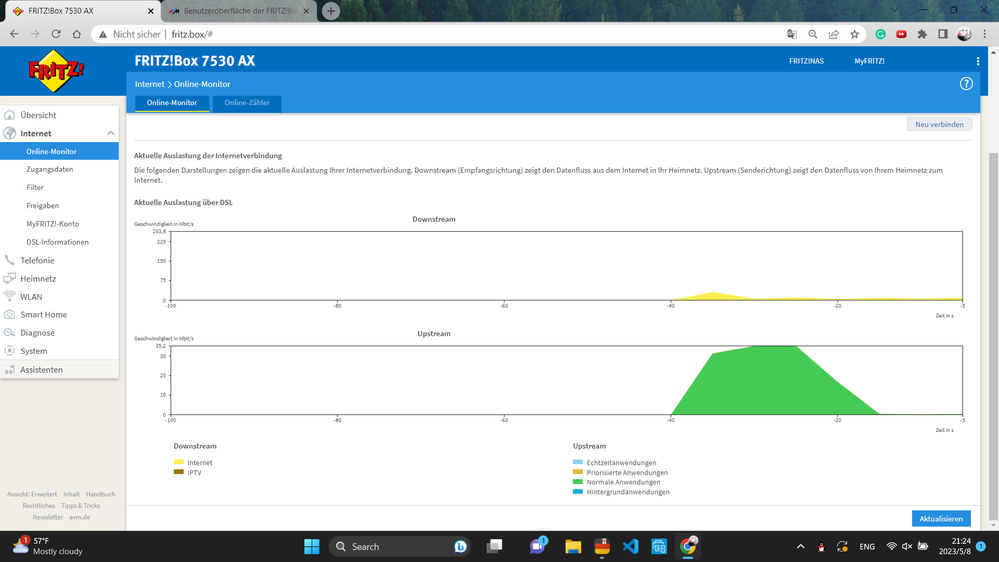Select Online-Monitor in the sidebar
Screen dimensions: 999x562
tap(59, 152)
